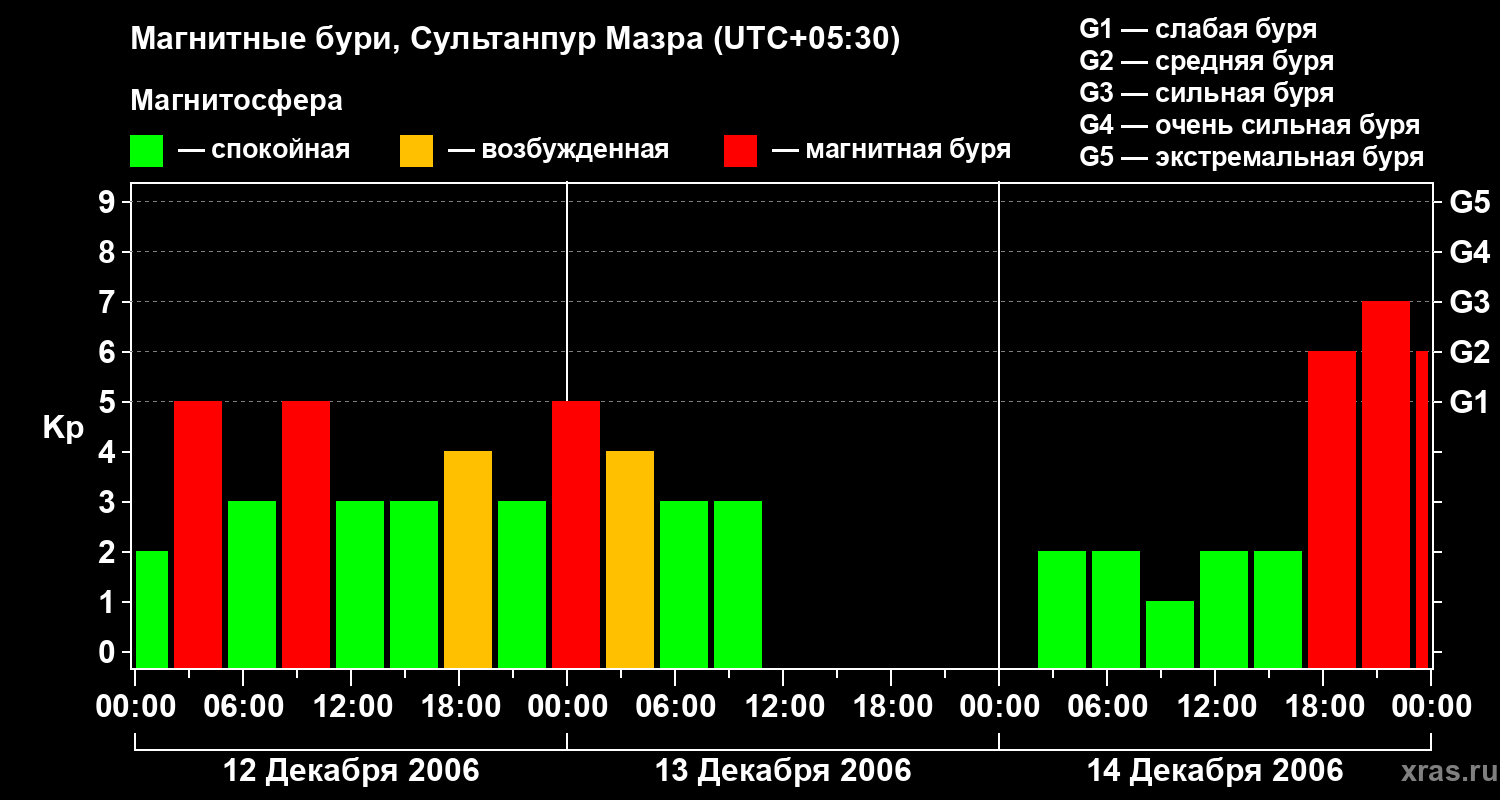Image resolution: width=1500 pixels, height=800 pixels.
Task: Click the G5 storm level label on right axis
Action: click(1469, 202)
